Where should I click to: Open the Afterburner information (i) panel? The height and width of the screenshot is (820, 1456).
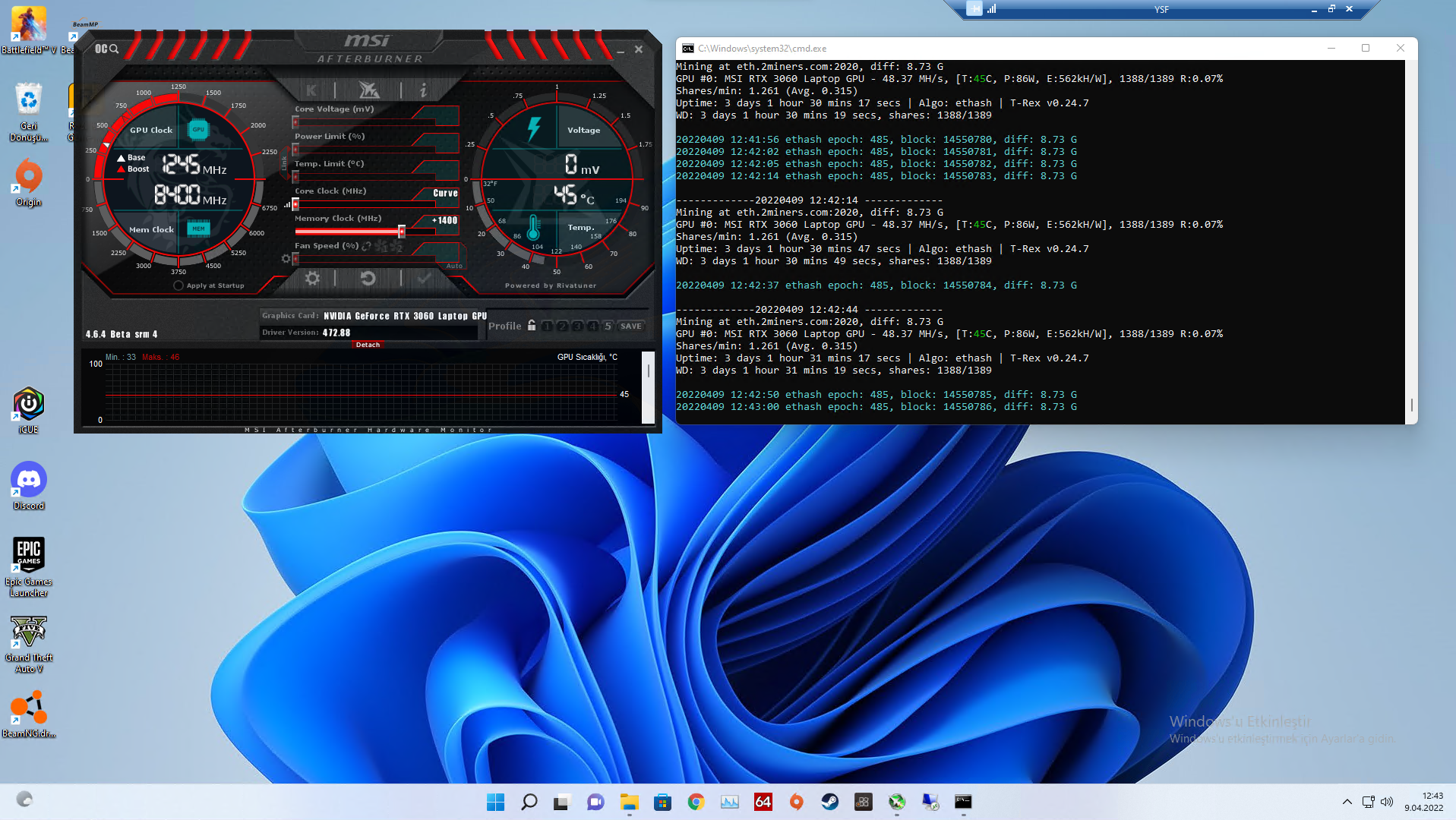(423, 90)
